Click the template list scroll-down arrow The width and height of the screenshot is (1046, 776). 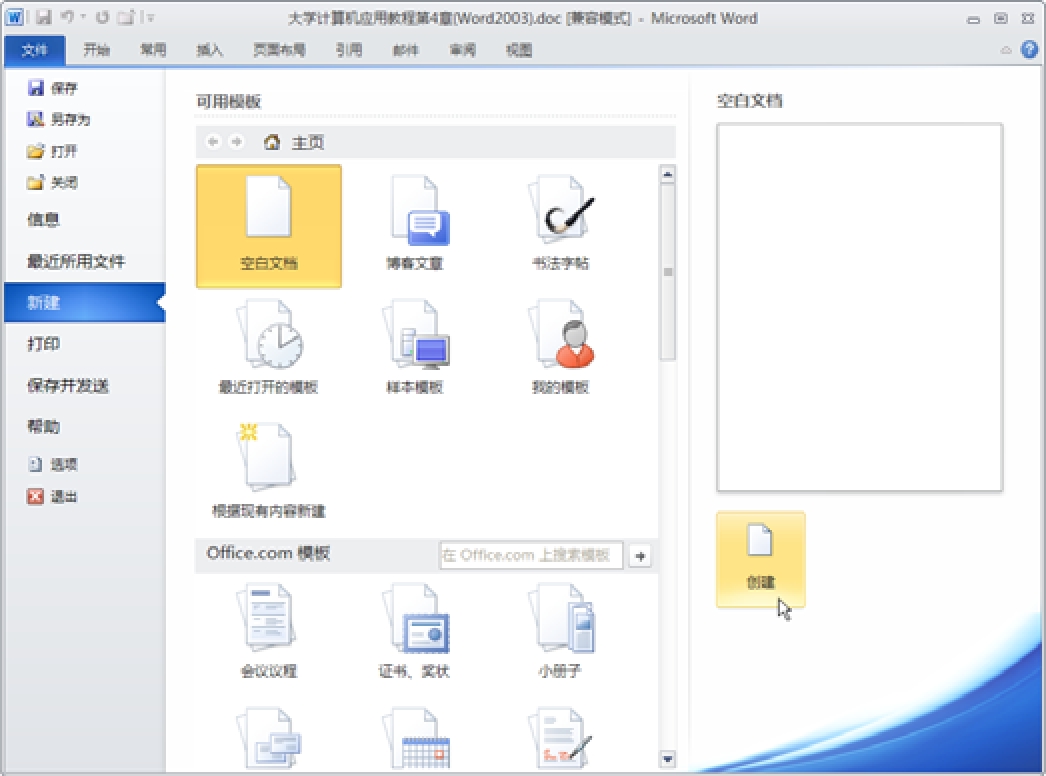(667, 759)
